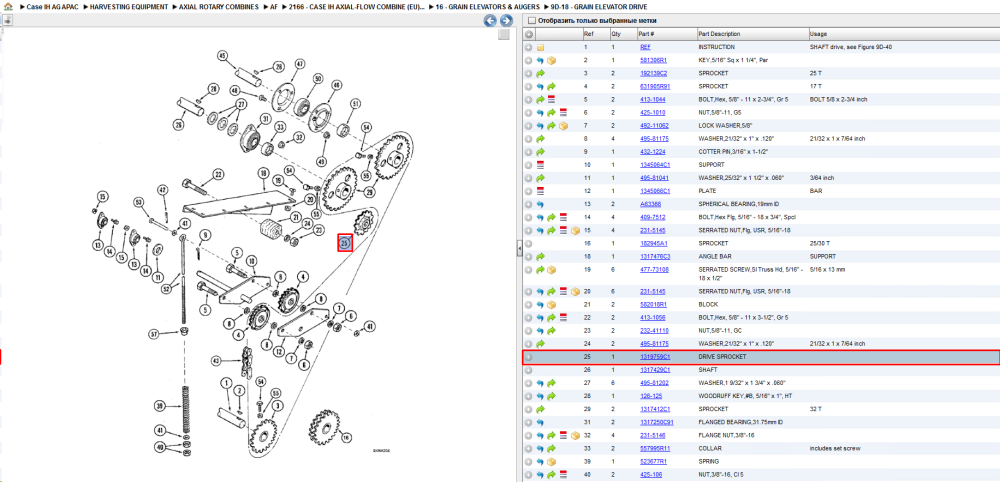Viewport: 1000px width, 482px height.
Task: Select callout 25 in the diagram
Action: pyautogui.click(x=345, y=242)
